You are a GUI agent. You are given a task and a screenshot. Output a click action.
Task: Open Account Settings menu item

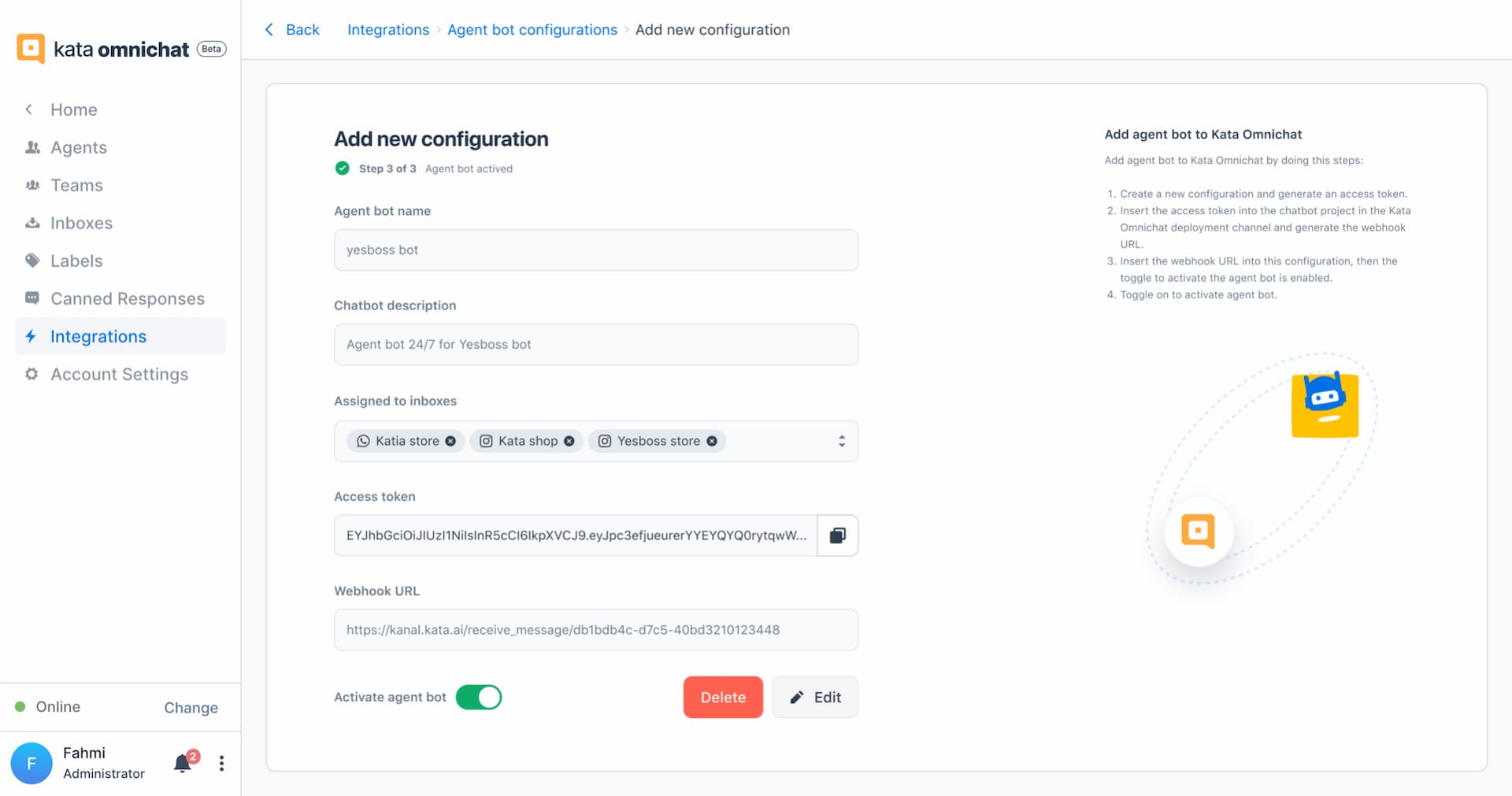pos(120,374)
